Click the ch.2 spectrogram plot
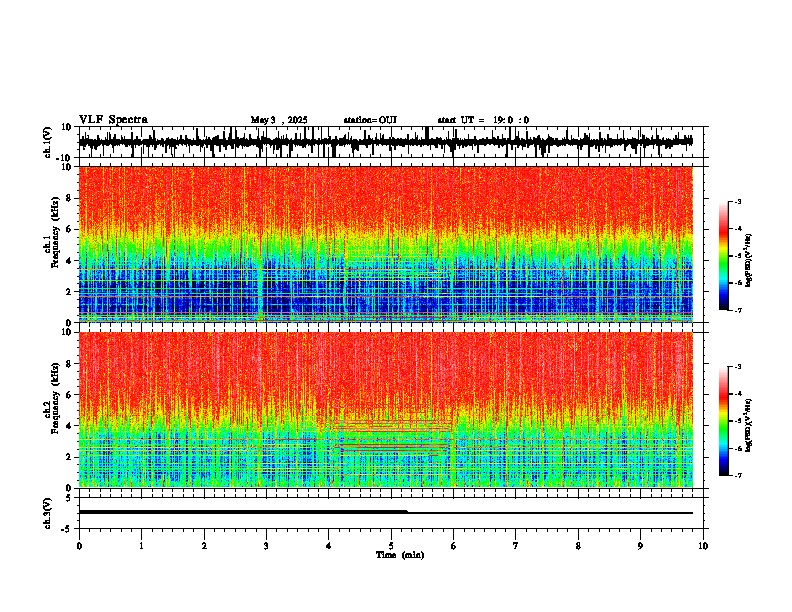This screenshot has height=612, width=792. tap(386, 410)
